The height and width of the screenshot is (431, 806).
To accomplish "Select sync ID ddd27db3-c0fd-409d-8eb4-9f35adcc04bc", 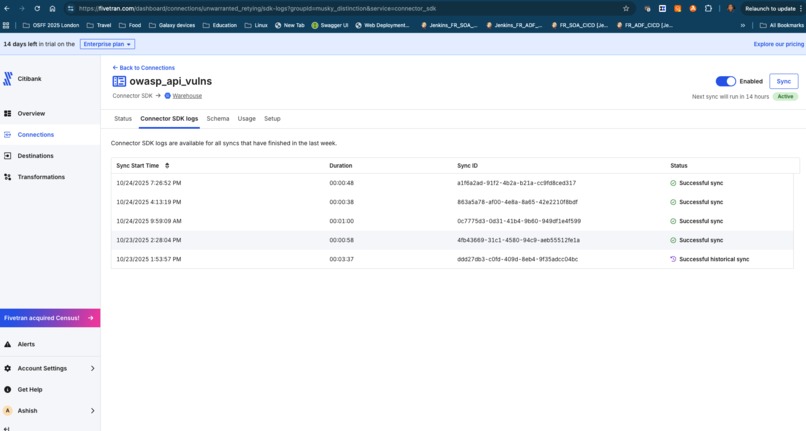I will tap(517, 259).
